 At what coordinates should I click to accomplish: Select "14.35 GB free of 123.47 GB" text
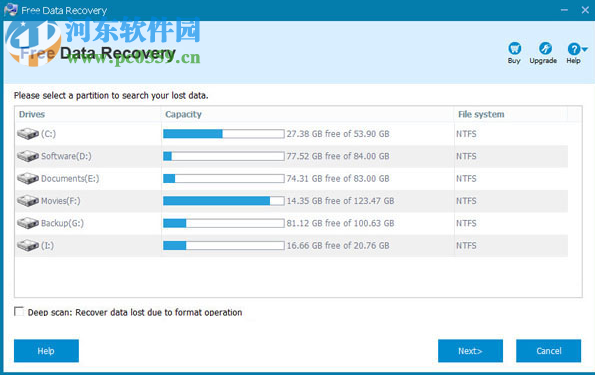(x=340, y=201)
